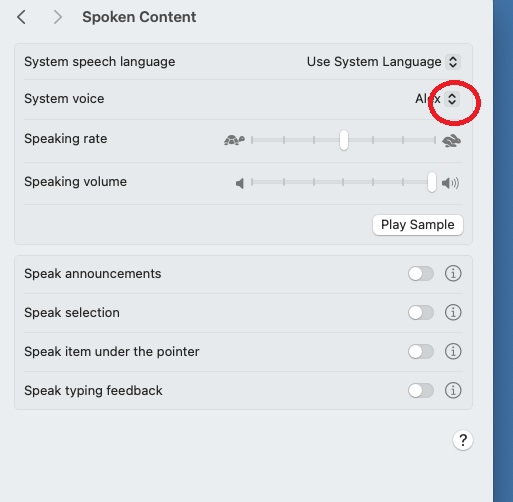Click the tortoise slow-rate icon
513x502 pixels.
click(x=234, y=140)
